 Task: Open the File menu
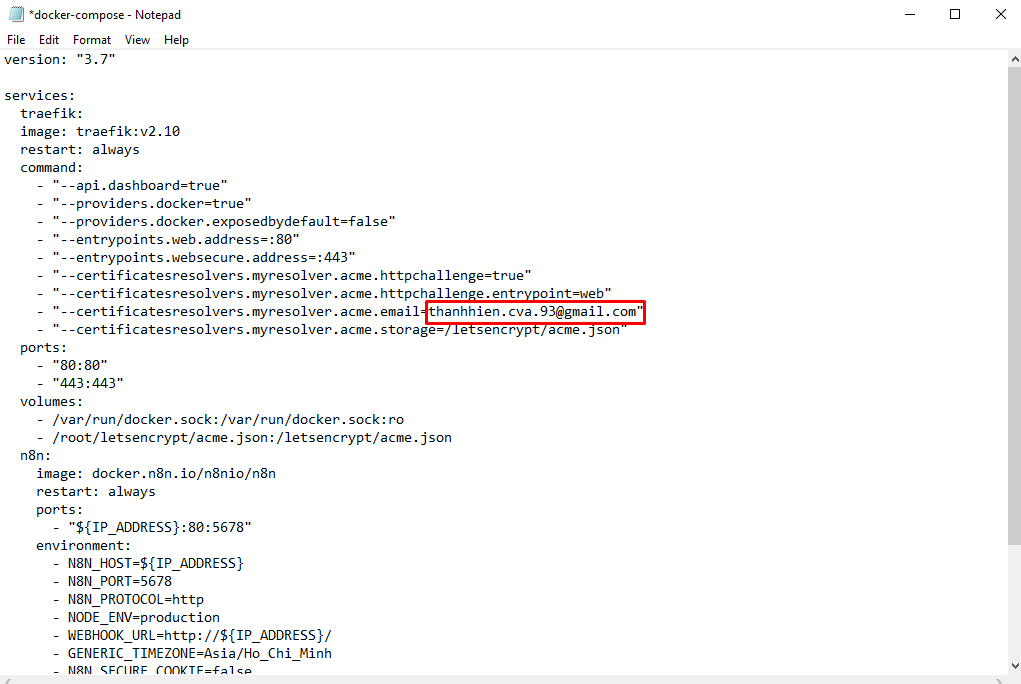pyautogui.click(x=15, y=39)
